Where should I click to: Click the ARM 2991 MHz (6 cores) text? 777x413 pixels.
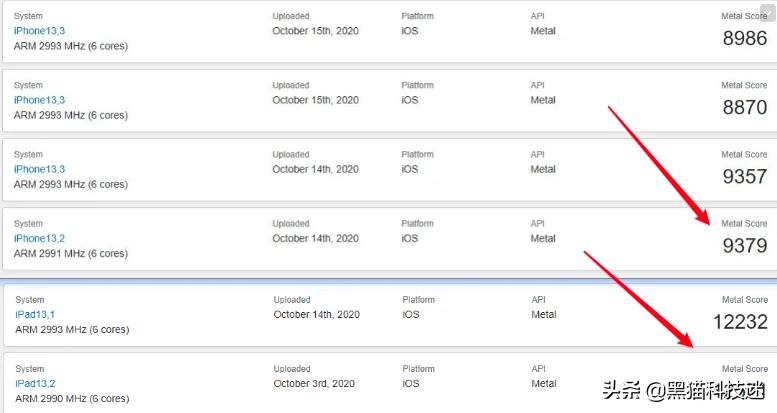point(70,253)
